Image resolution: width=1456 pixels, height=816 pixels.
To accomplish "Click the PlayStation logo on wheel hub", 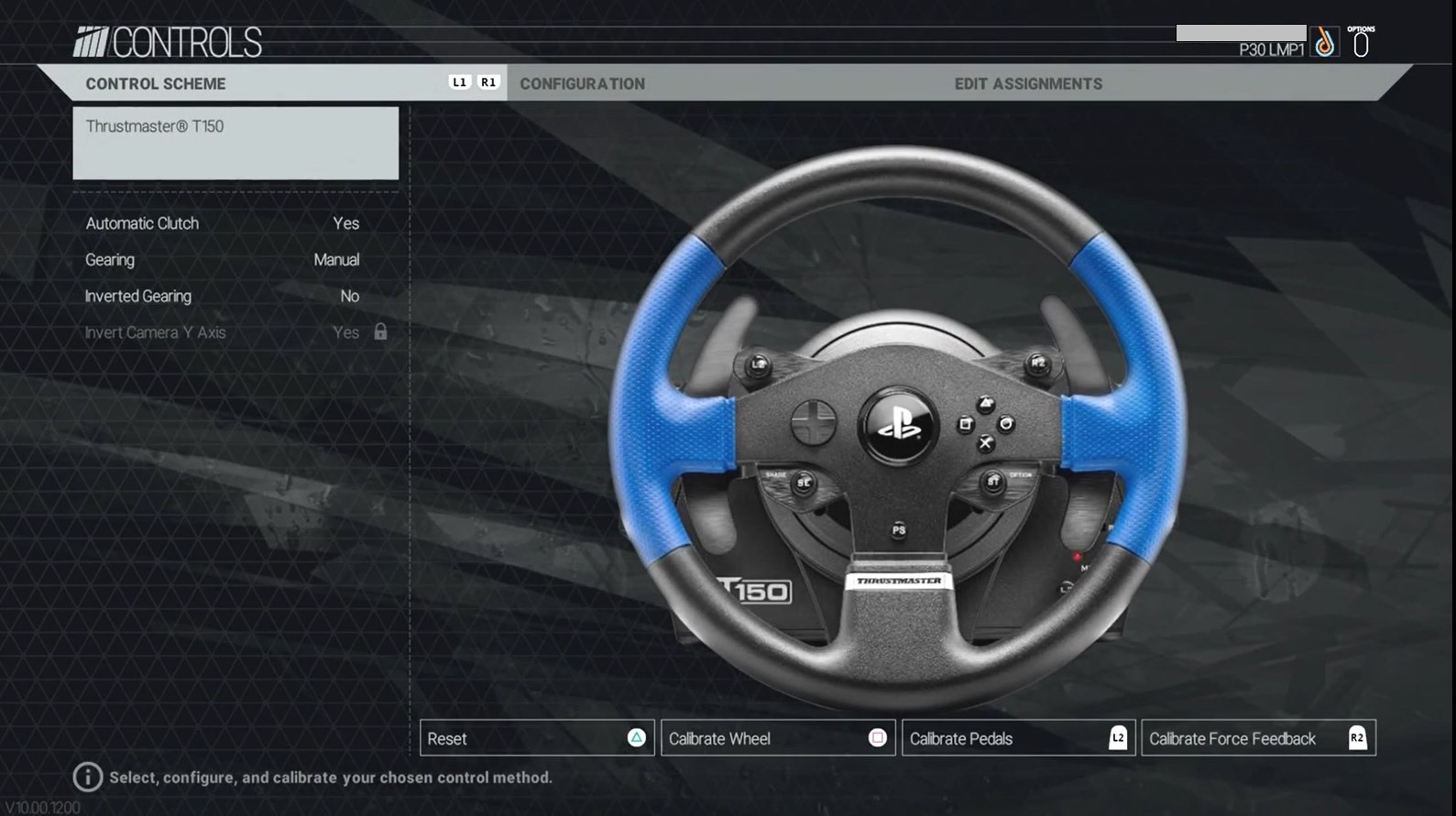I will 897,427.
